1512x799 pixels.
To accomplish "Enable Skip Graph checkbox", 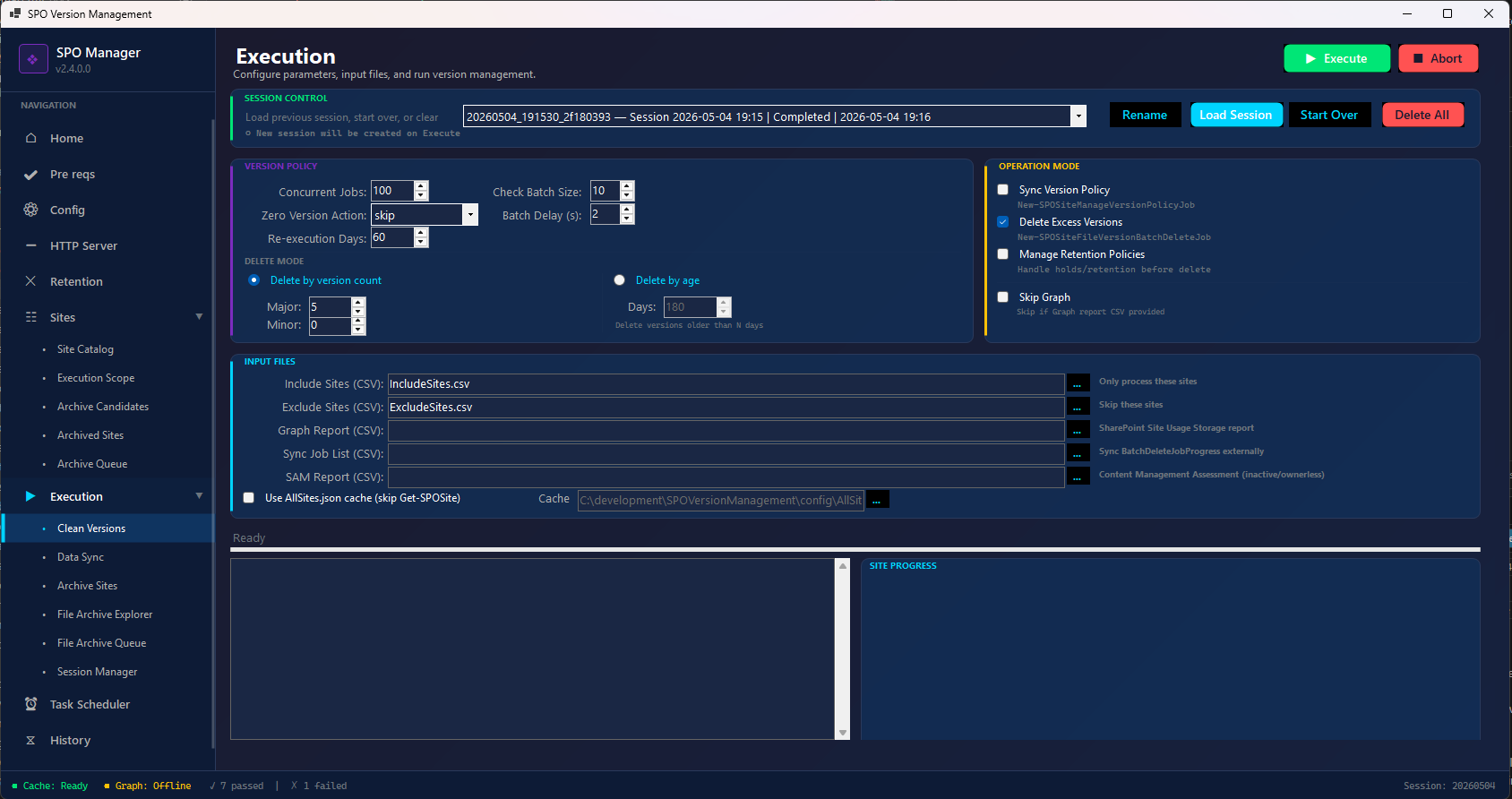I will 1003,297.
